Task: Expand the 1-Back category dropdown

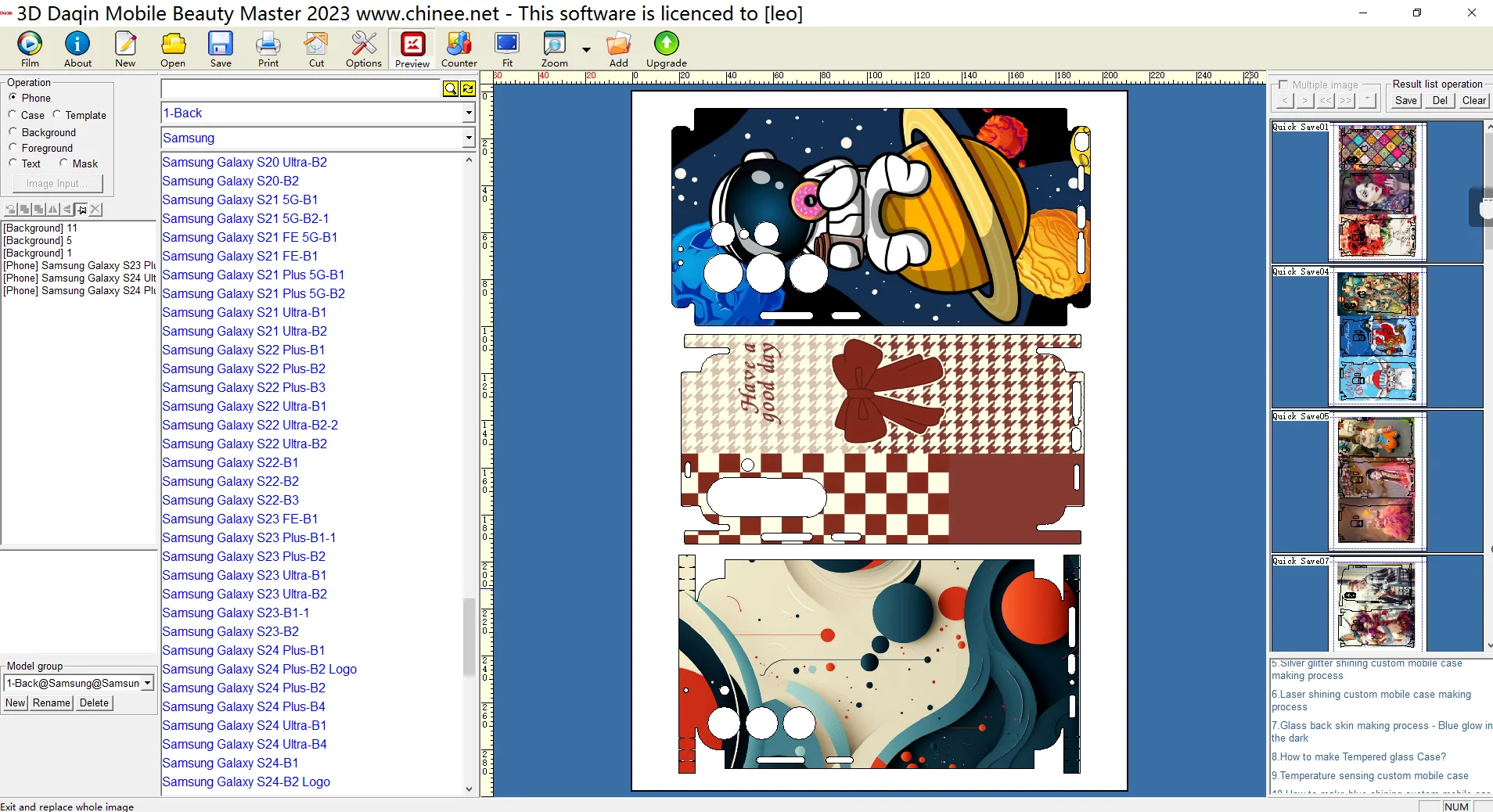Action: point(468,113)
